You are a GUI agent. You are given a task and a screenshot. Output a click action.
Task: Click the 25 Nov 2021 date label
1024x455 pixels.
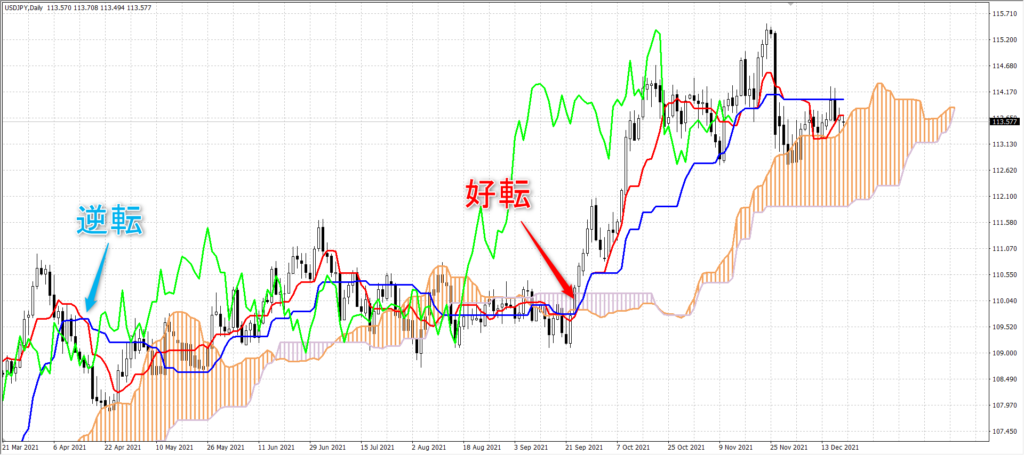pyautogui.click(x=787, y=448)
